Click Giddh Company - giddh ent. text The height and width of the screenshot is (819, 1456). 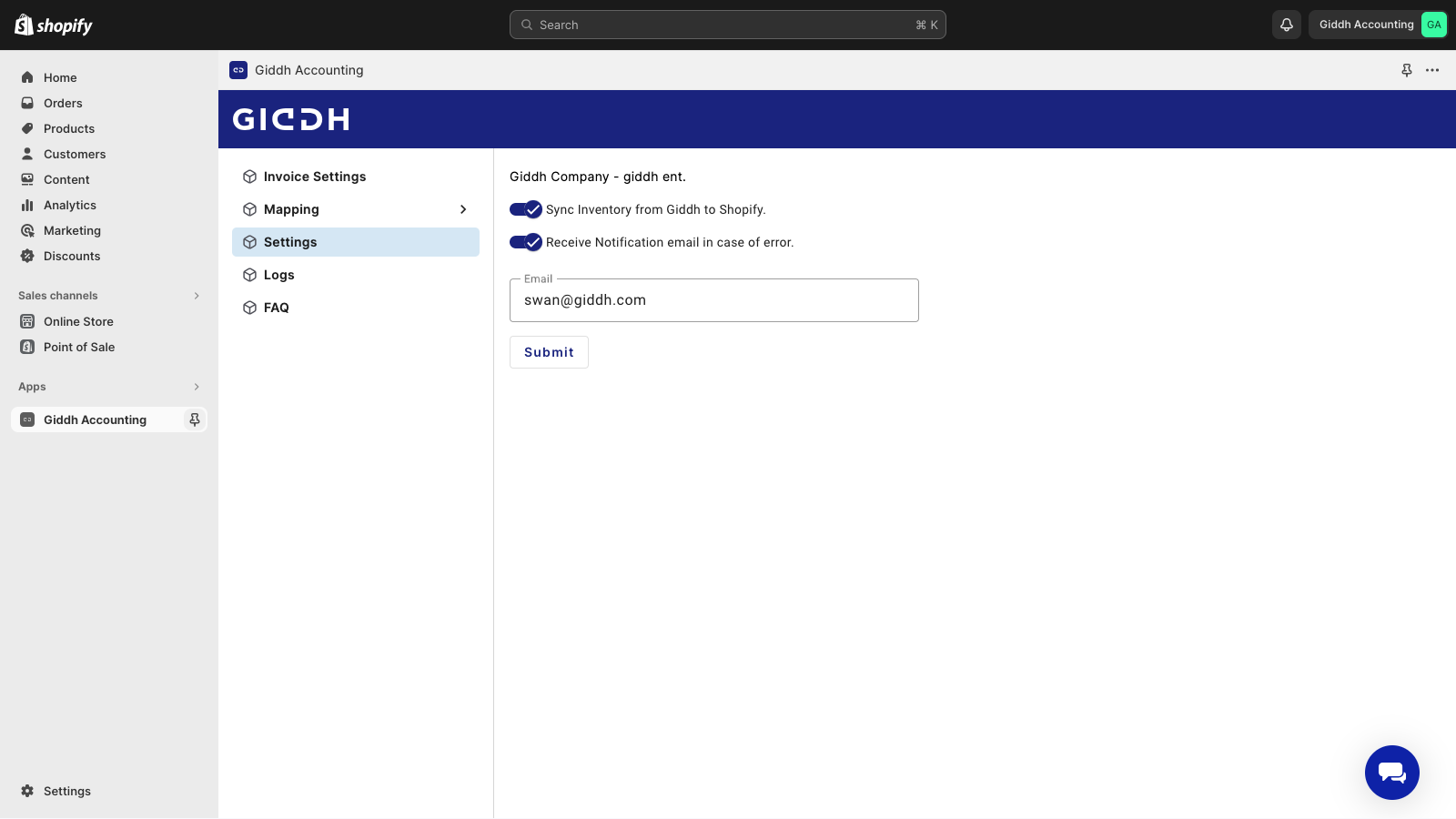click(598, 177)
